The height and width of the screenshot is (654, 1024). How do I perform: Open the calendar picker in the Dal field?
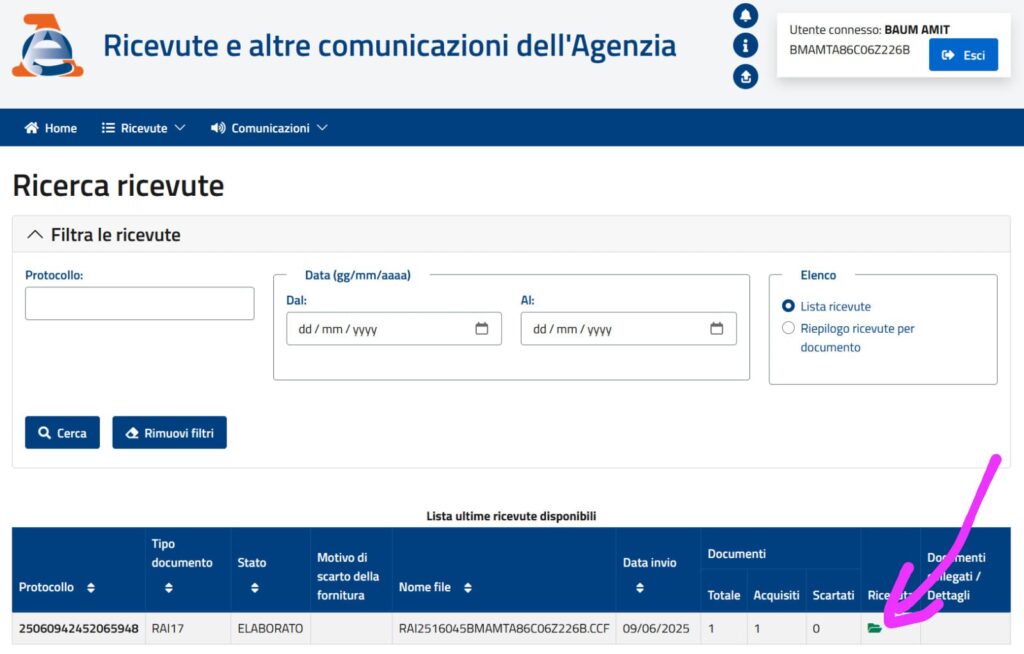point(481,328)
